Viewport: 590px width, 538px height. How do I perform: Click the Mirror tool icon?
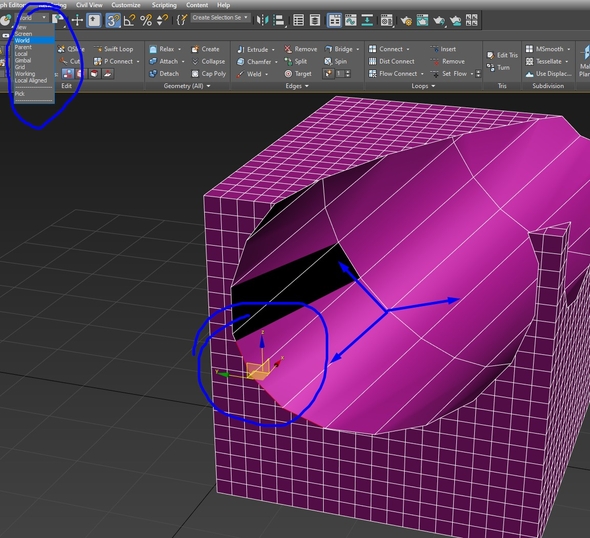pyautogui.click(x=262, y=20)
